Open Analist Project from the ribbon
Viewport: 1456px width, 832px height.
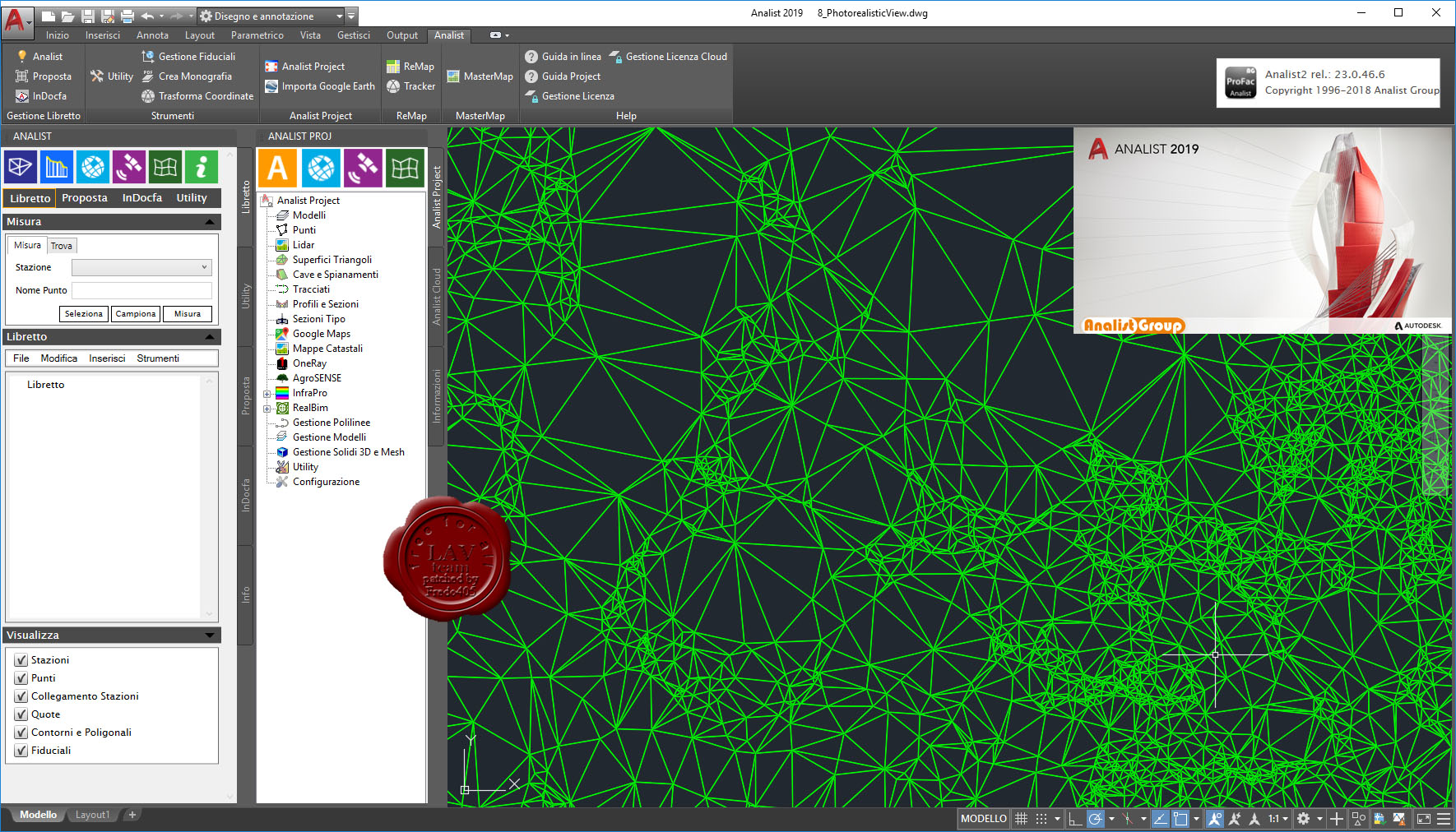304,67
